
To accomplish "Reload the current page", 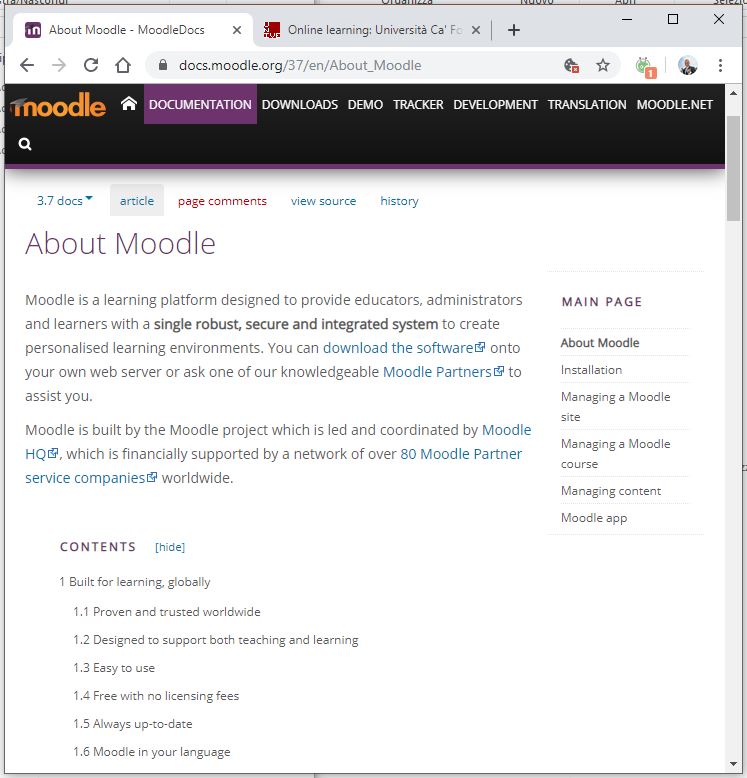I will coord(91,65).
